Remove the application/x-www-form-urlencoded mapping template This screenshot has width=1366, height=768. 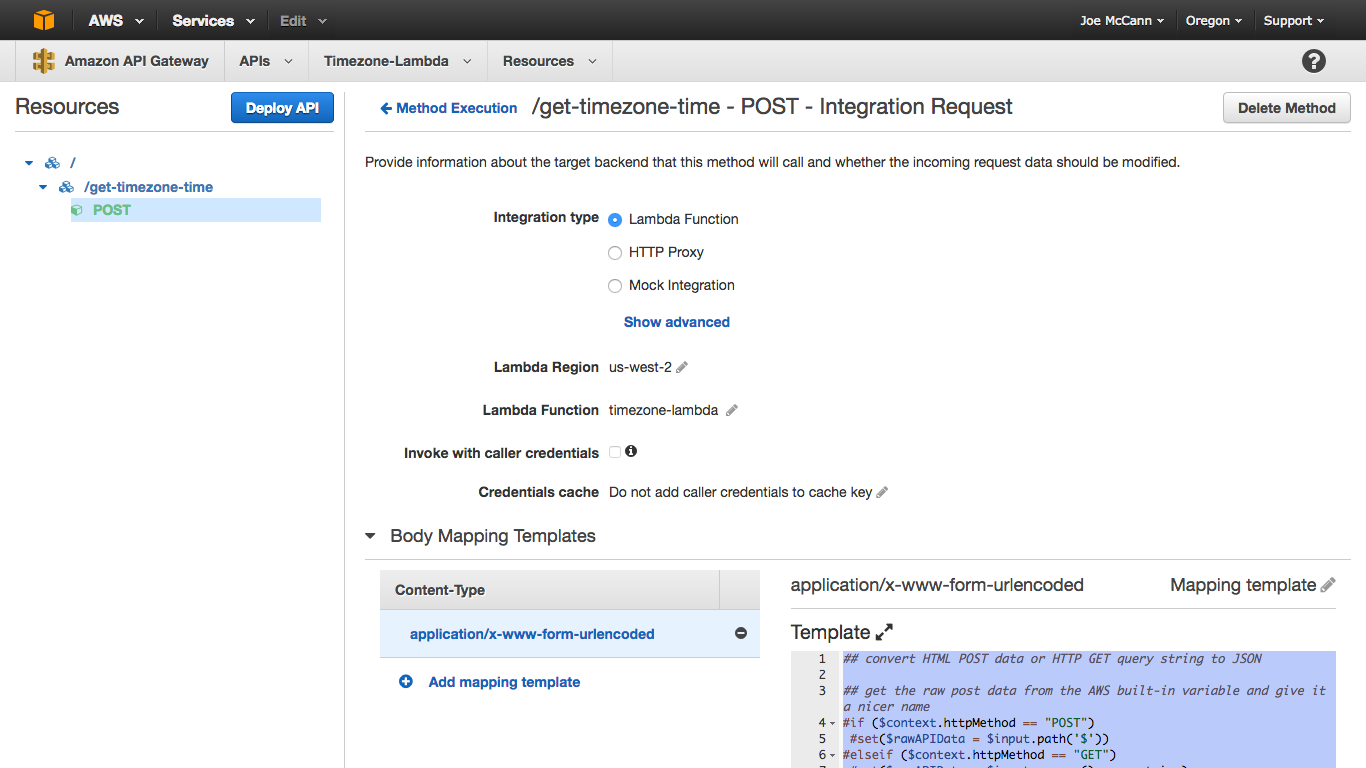(x=741, y=633)
